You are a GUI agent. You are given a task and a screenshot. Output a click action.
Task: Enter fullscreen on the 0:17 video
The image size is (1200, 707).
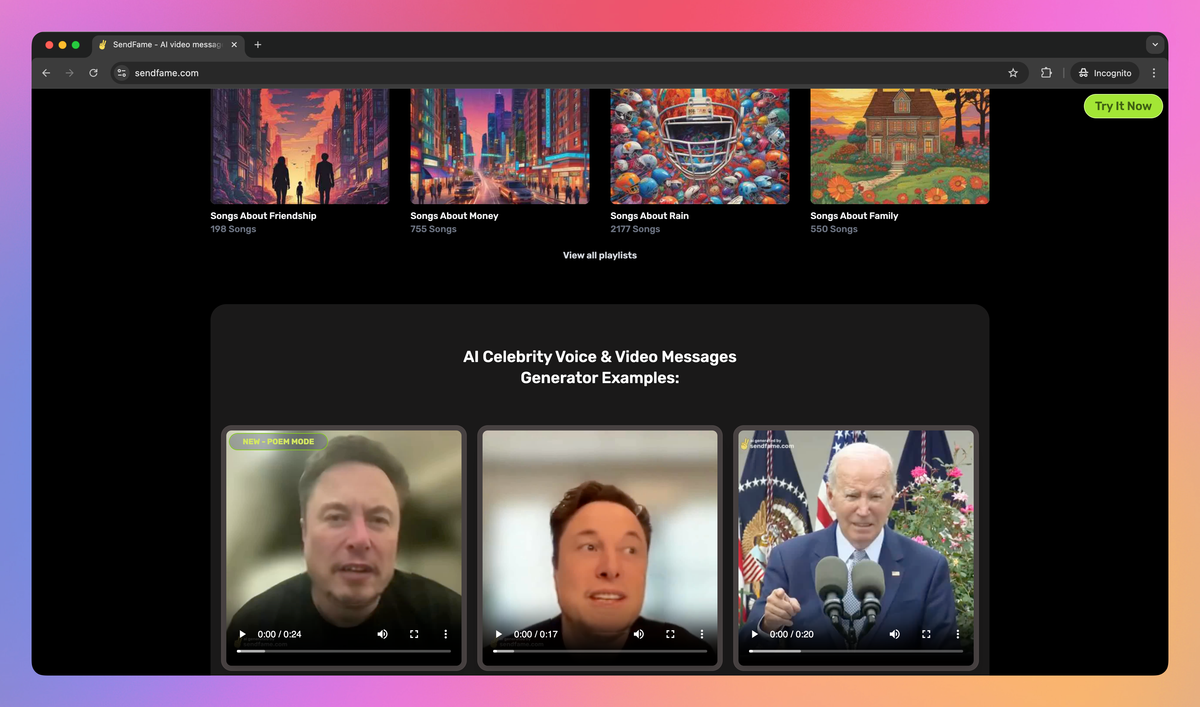pyautogui.click(x=670, y=634)
